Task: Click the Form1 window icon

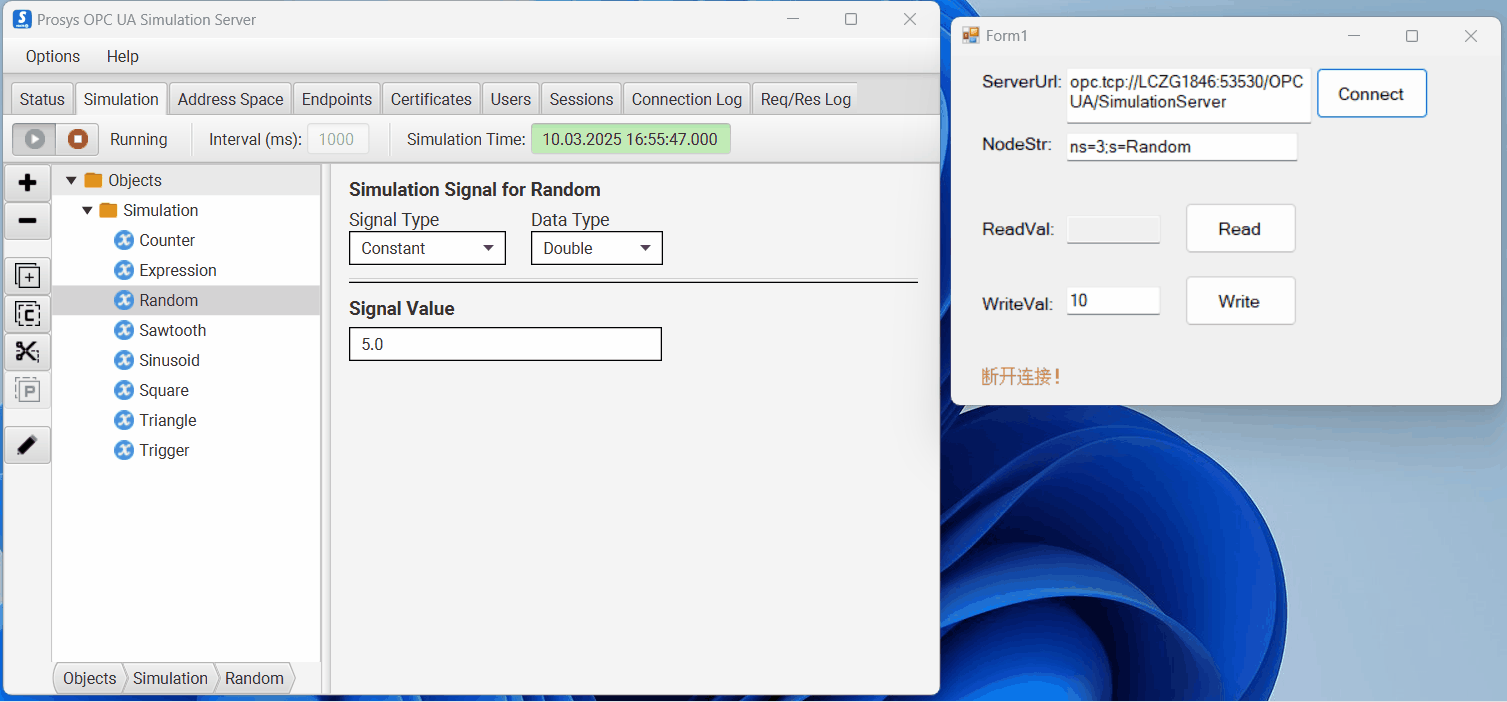Action: [x=971, y=36]
